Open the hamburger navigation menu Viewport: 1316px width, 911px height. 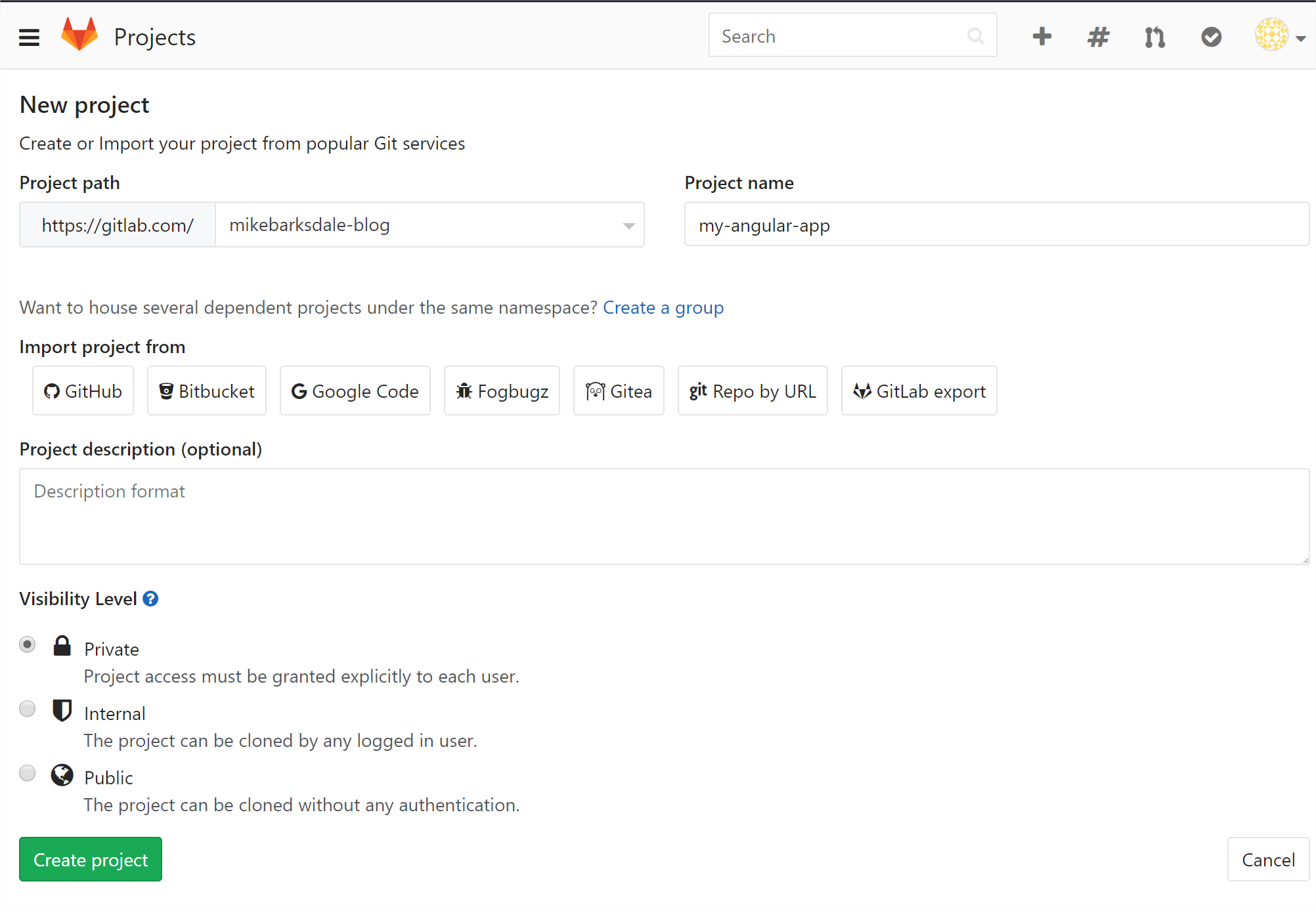29,37
